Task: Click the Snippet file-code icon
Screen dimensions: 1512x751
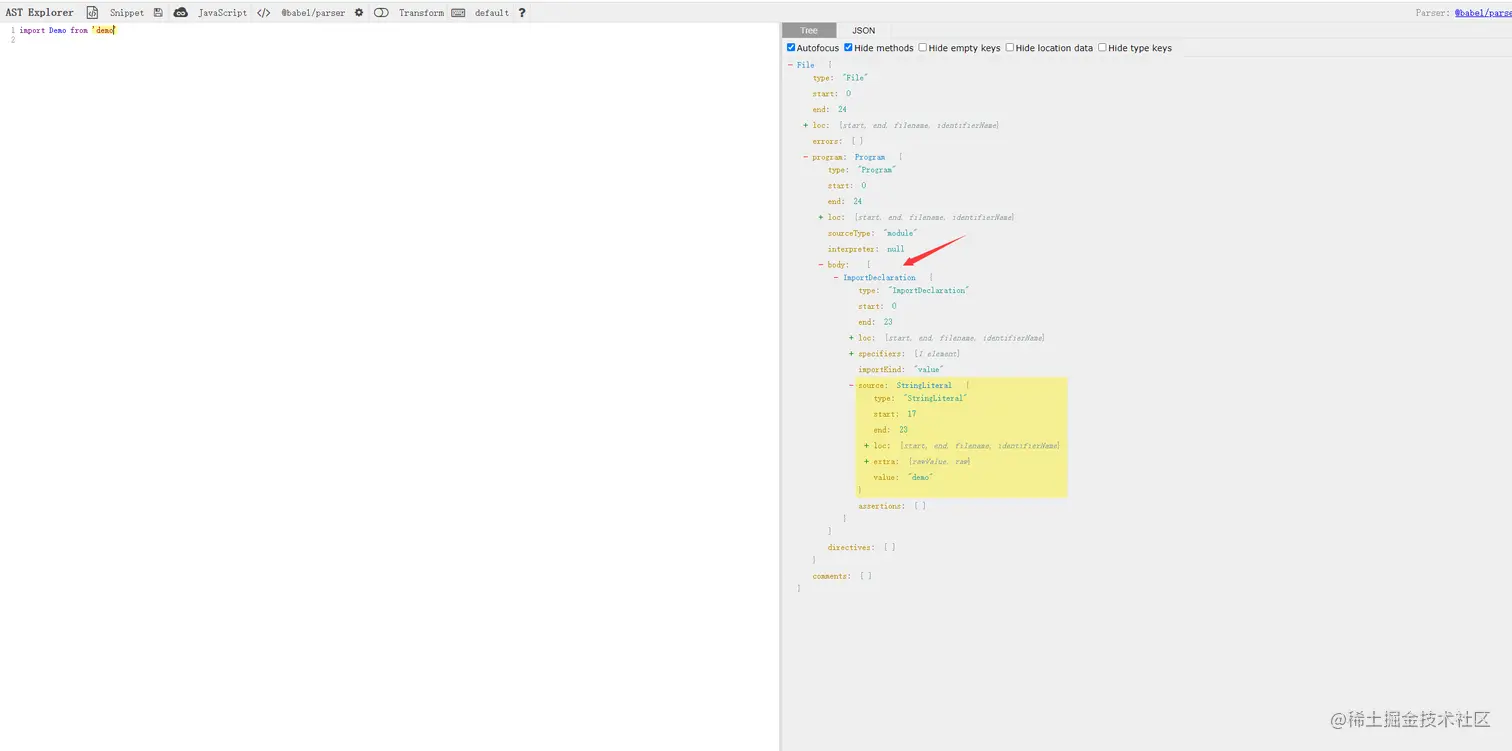Action: click(92, 13)
